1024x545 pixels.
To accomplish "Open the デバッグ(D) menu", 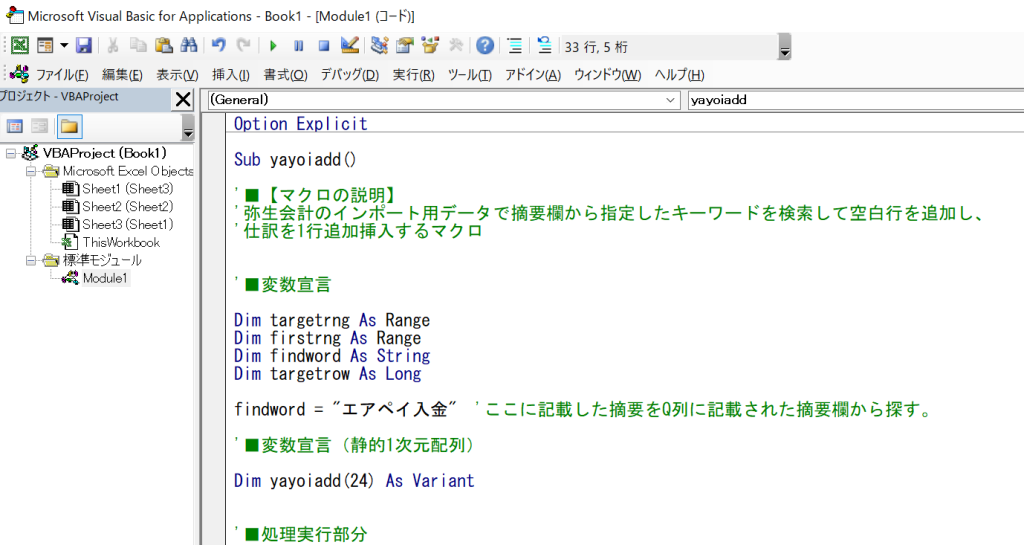I will pos(349,75).
